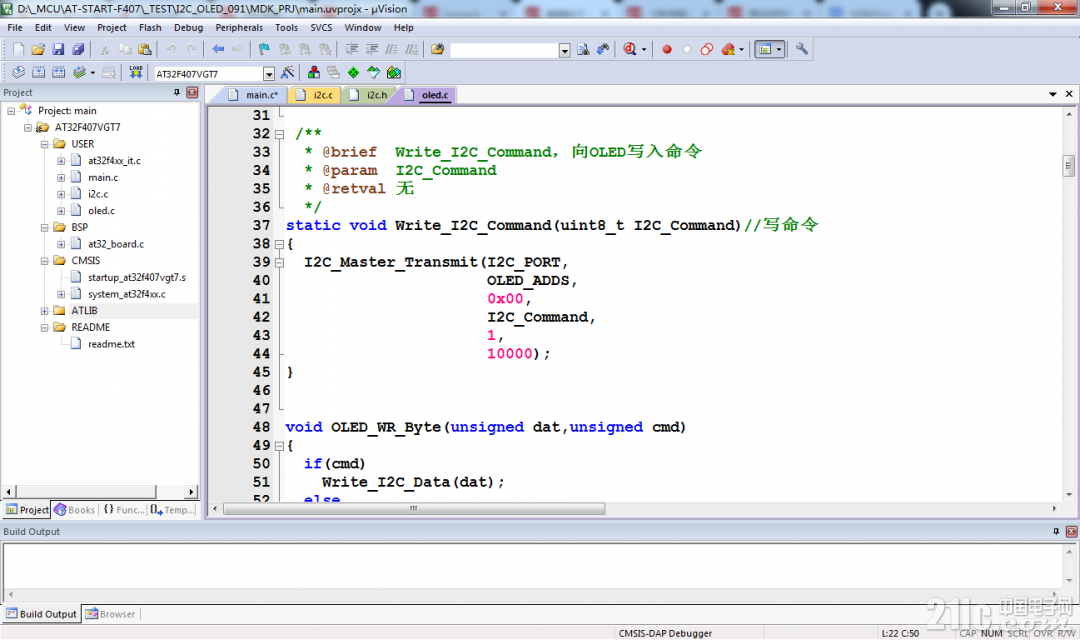The height and width of the screenshot is (640, 1080).
Task: Click the Open file folder icon
Action: (x=38, y=49)
